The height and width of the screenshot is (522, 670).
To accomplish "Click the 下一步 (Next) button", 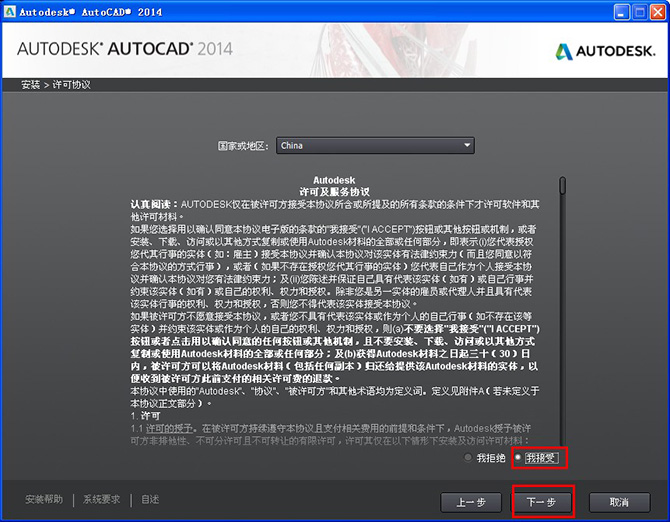I will [541, 502].
